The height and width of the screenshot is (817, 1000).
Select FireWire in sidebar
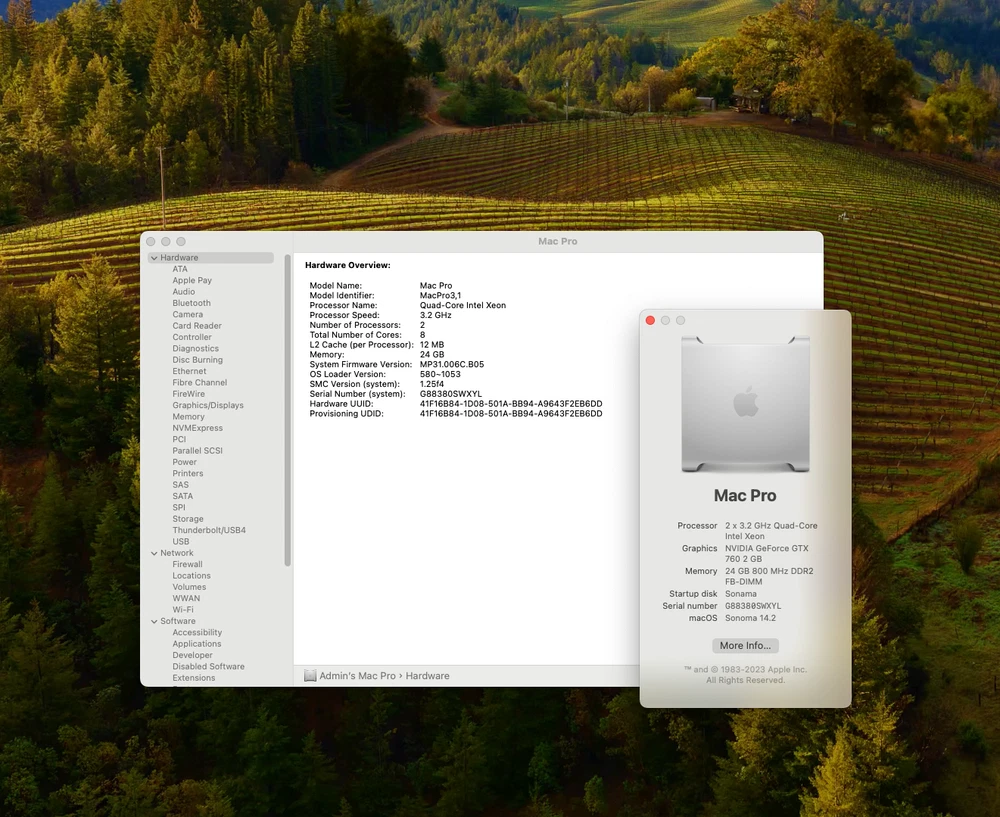189,394
